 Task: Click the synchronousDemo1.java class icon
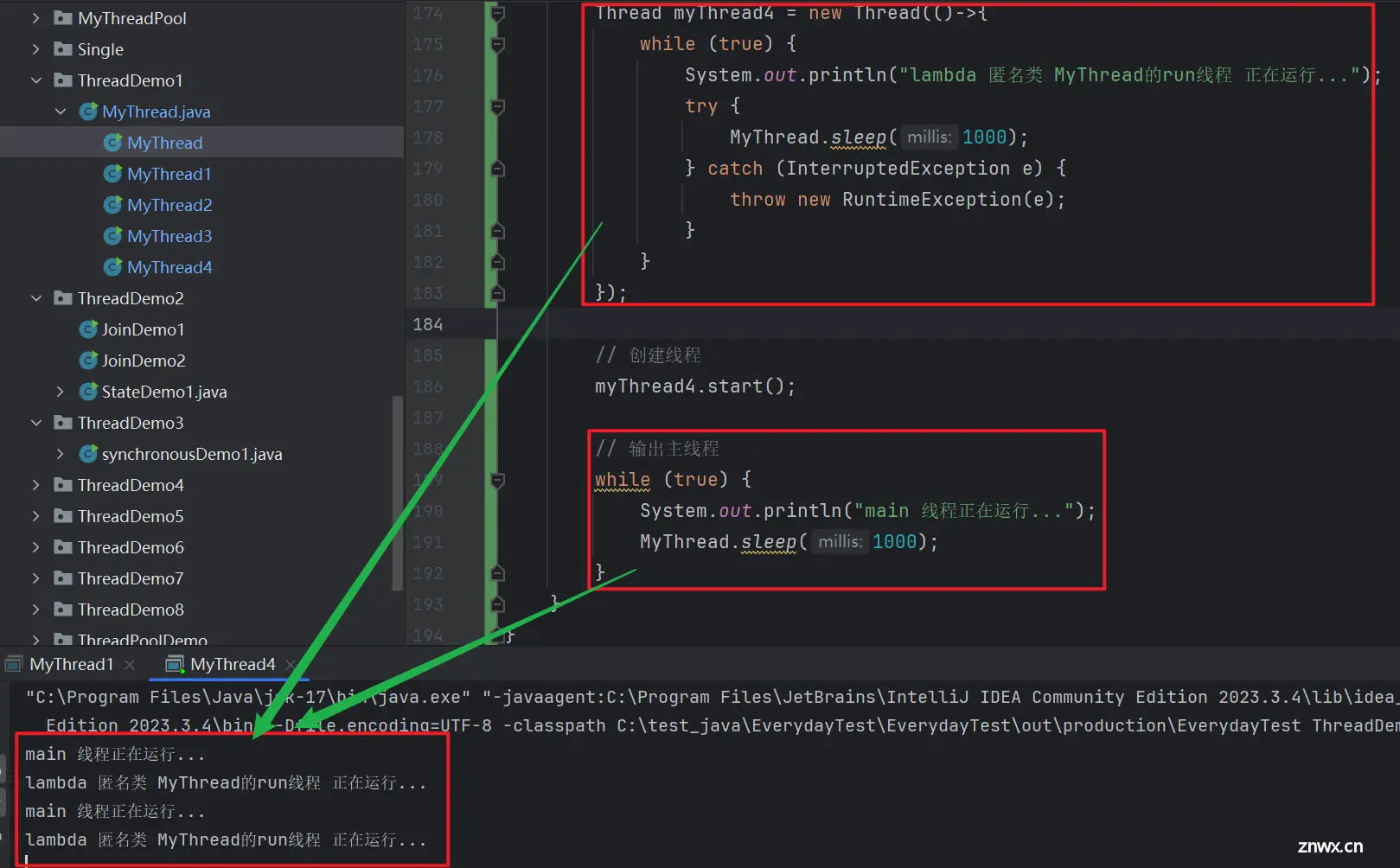click(87, 454)
